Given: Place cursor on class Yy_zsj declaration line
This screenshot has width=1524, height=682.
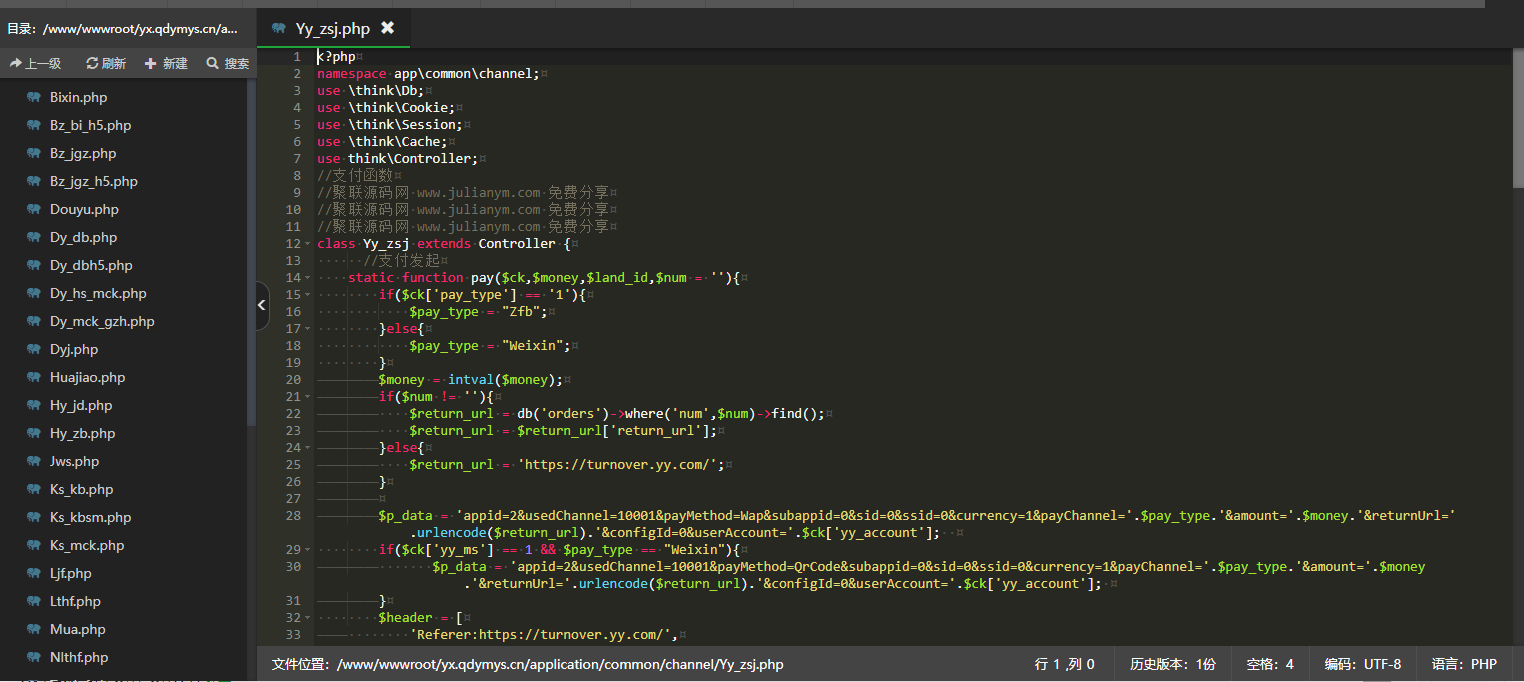Looking at the screenshot, I should click(x=444, y=243).
